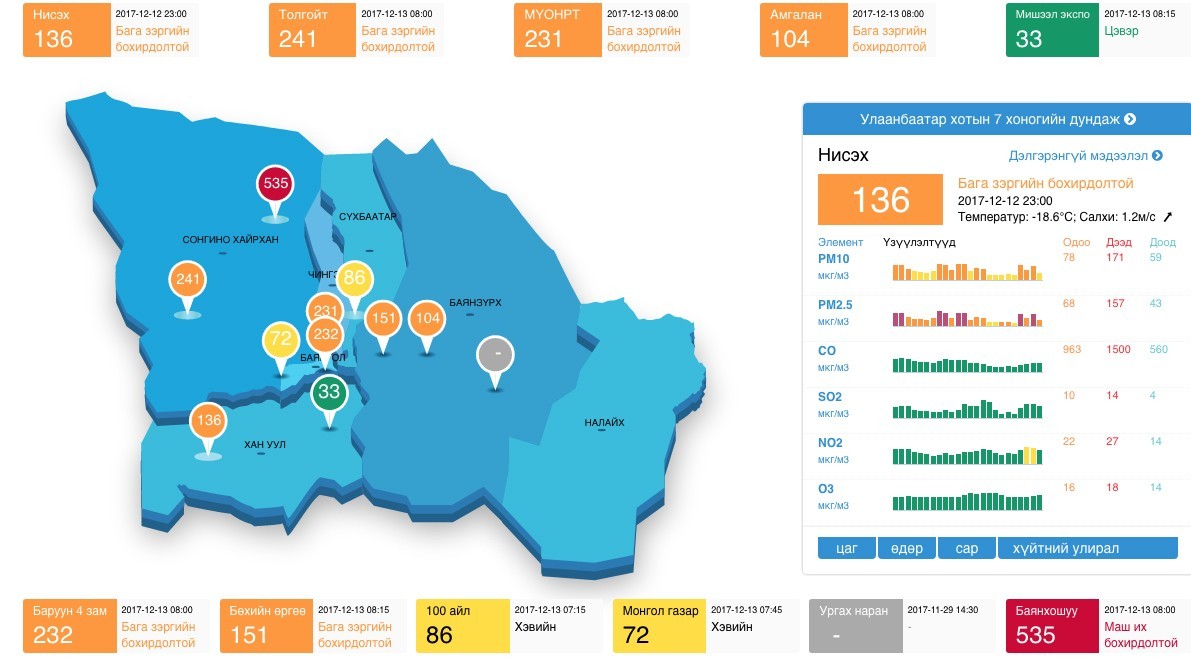Select the 104 map pin
Viewport: 1191px width, 660px height.
(x=427, y=318)
